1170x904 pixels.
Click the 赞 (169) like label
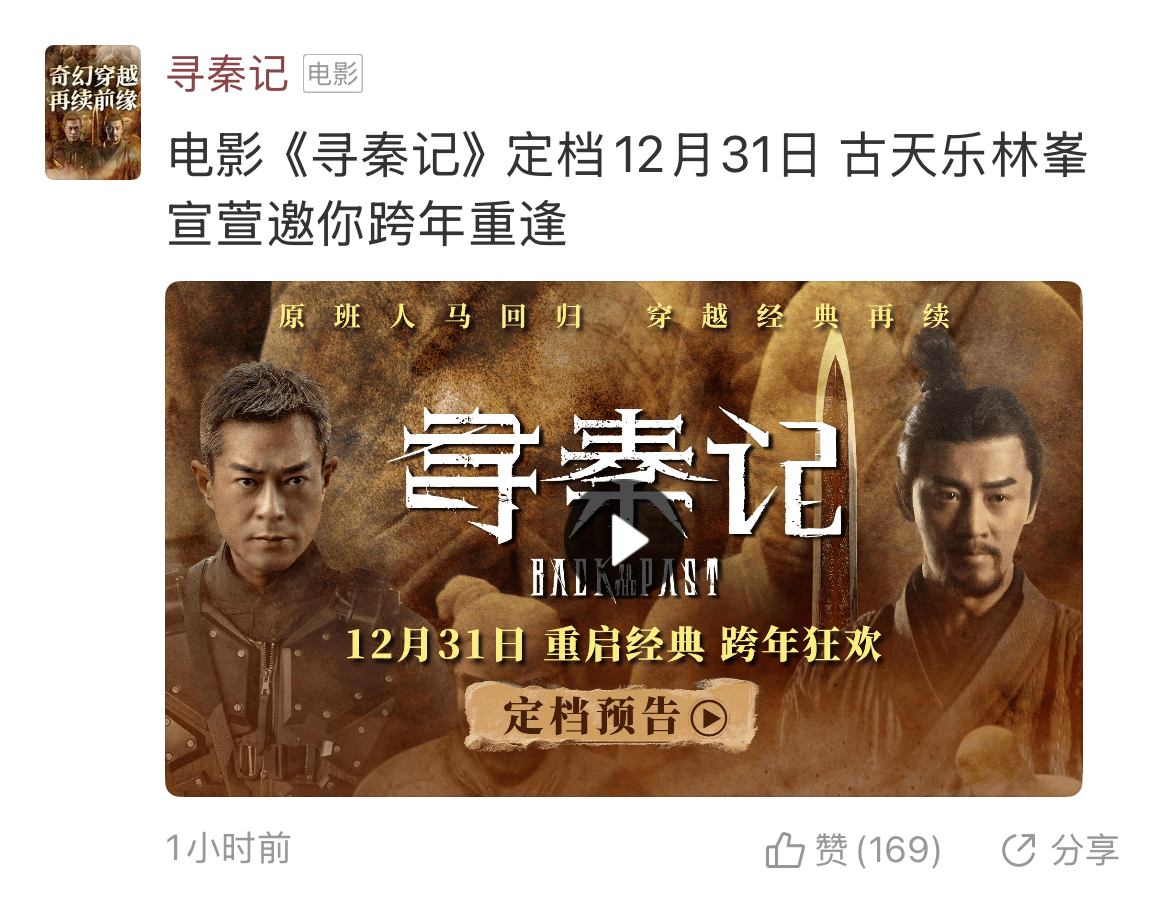tap(878, 850)
